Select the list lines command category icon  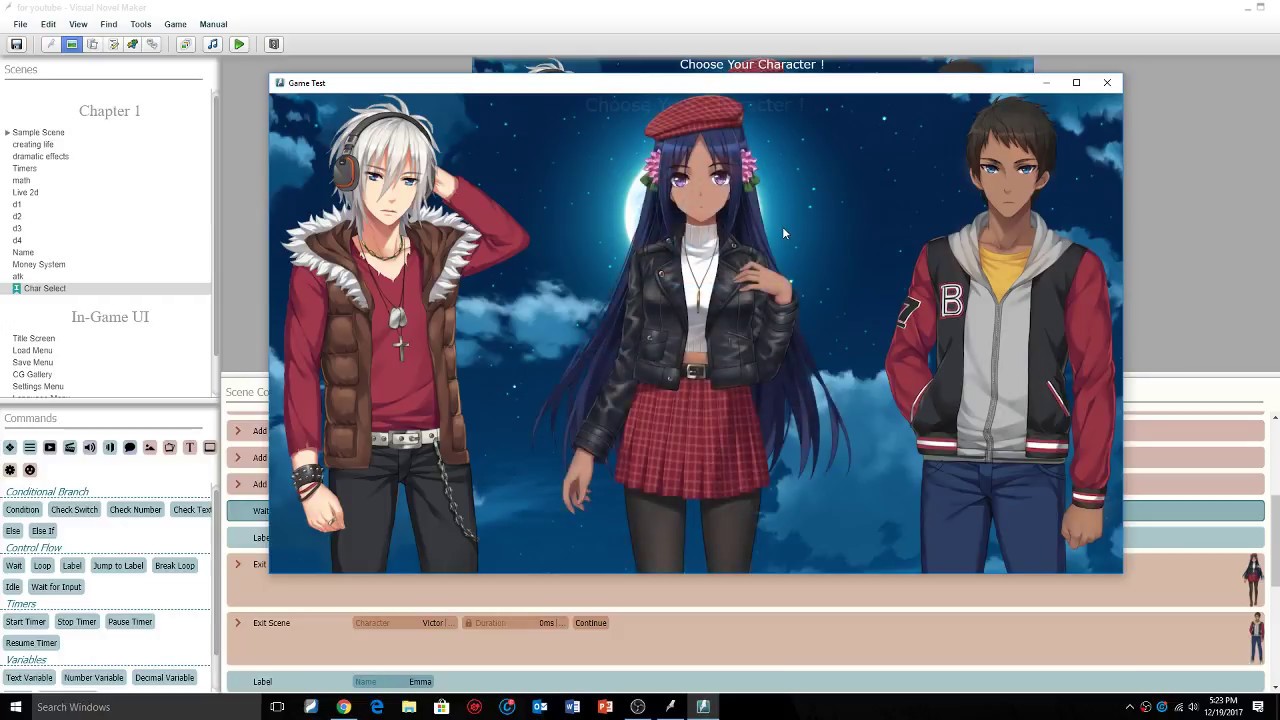coord(30,448)
